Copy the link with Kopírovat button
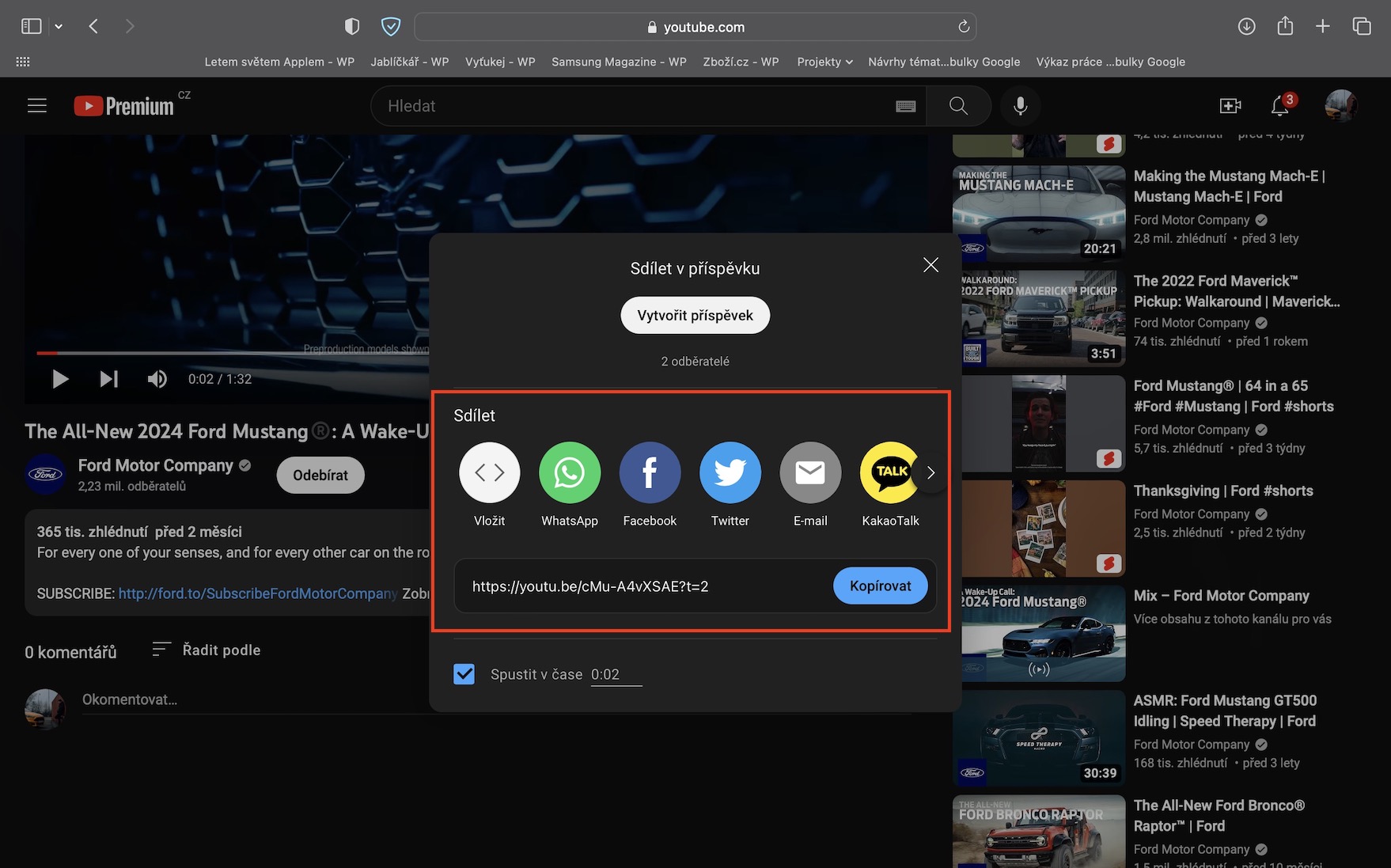 click(x=880, y=586)
